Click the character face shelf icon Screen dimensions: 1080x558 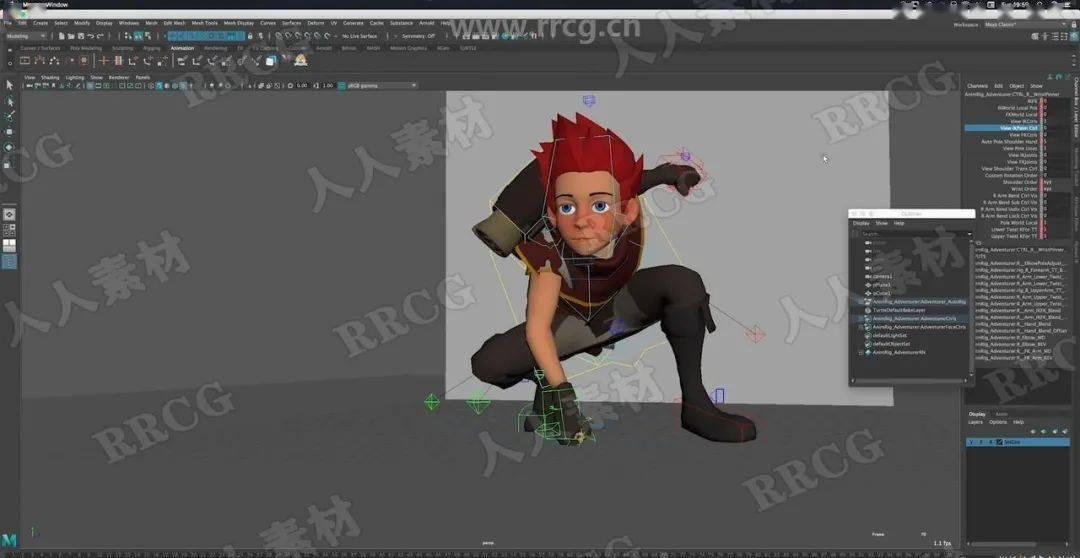pyautogui.click(x=301, y=61)
